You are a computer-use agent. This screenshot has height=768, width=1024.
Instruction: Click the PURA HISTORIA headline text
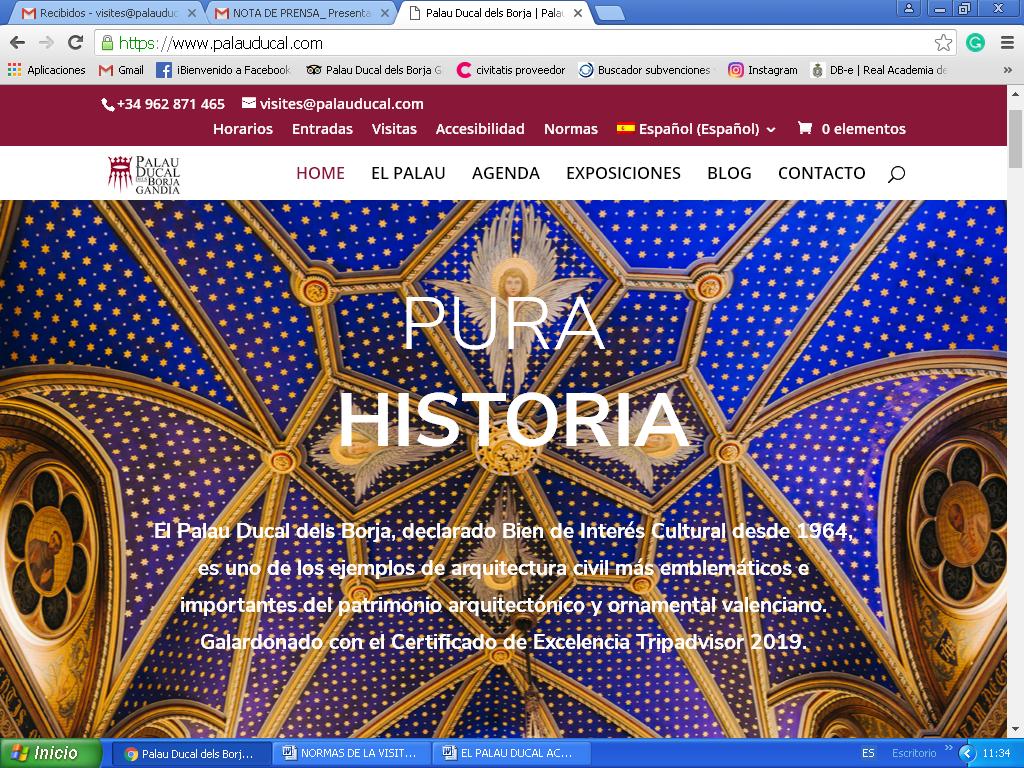pyautogui.click(x=513, y=372)
